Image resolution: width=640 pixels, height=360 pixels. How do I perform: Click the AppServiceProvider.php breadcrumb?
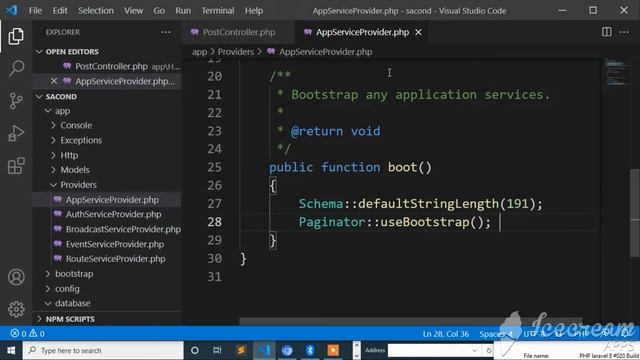tap(325, 52)
